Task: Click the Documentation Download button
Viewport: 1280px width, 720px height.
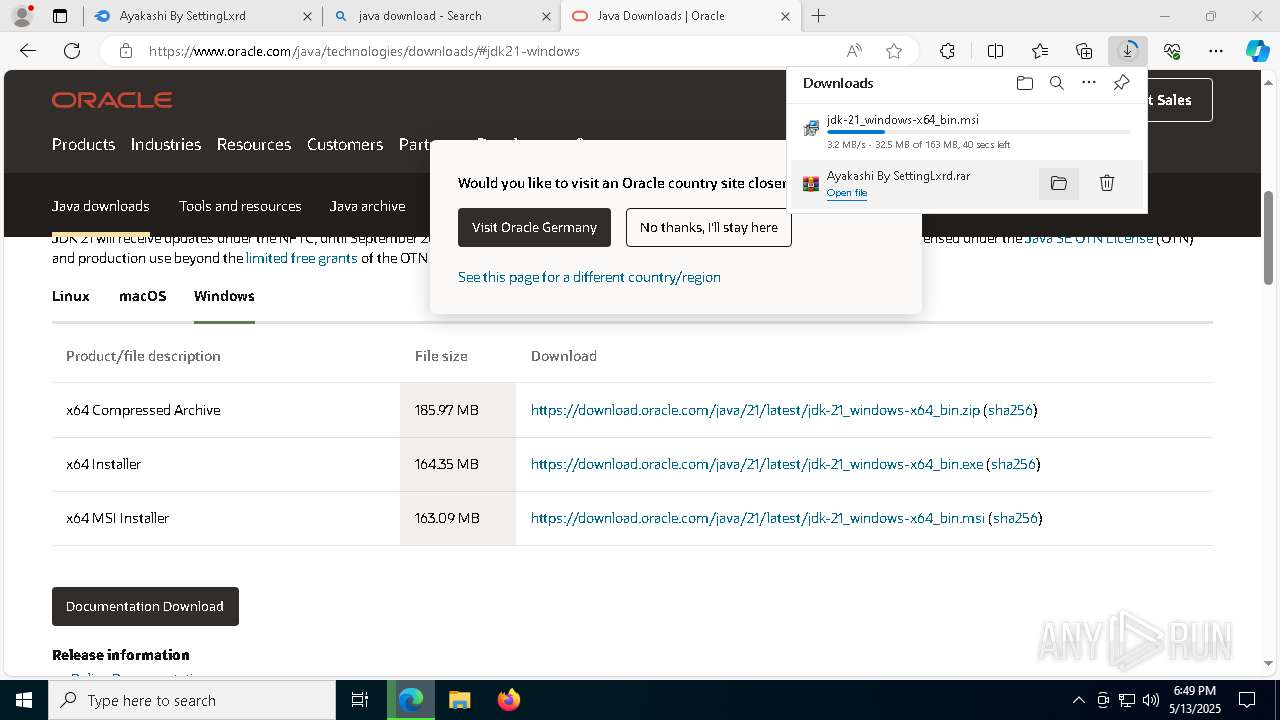Action: [x=145, y=606]
